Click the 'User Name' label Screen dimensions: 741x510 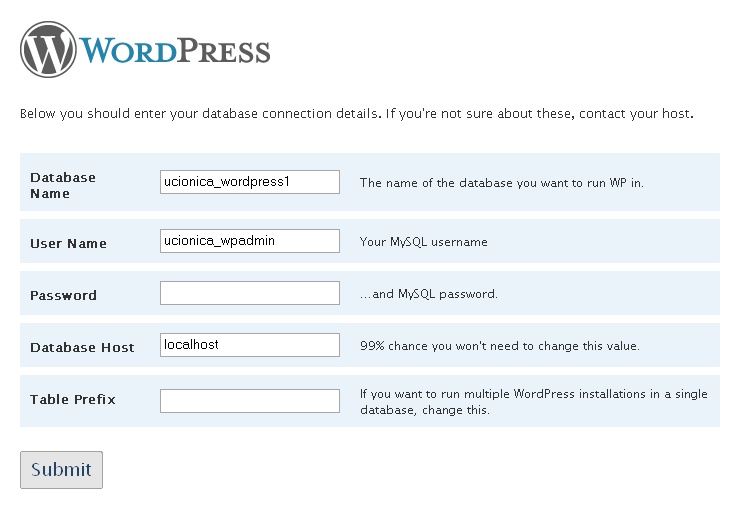[x=68, y=243]
